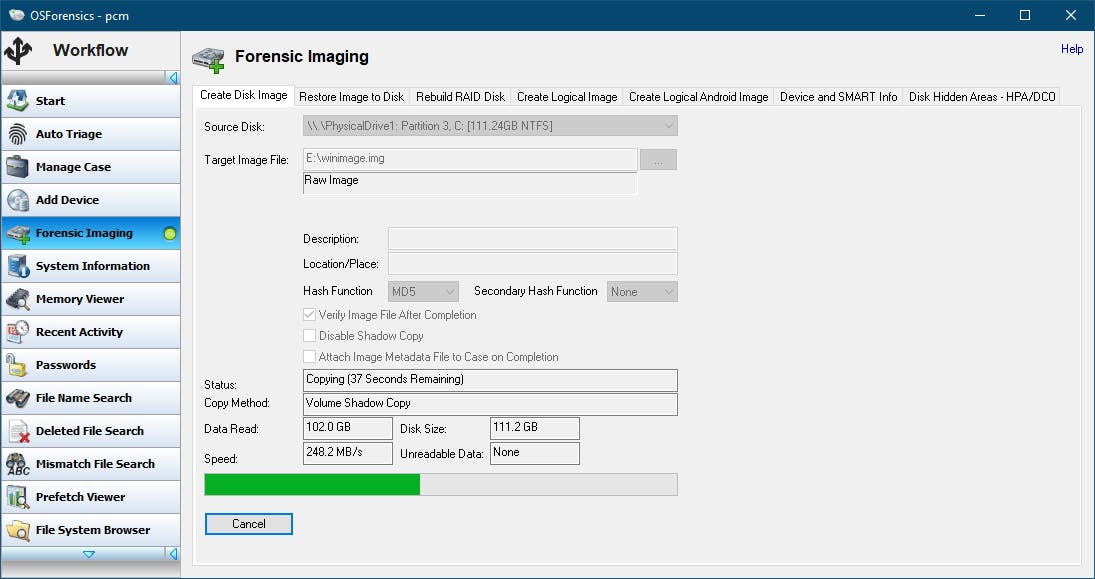The height and width of the screenshot is (579, 1095).
Task: Click the green copy progress bar
Action: (312, 485)
